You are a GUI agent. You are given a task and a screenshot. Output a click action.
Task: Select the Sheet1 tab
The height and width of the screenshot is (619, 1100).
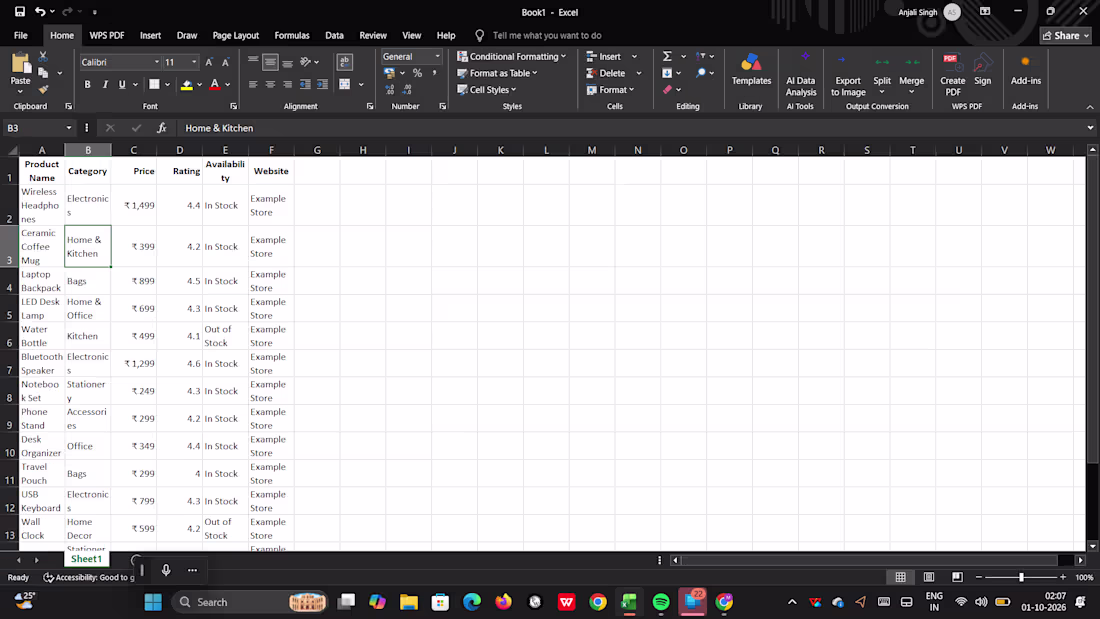tap(86, 559)
